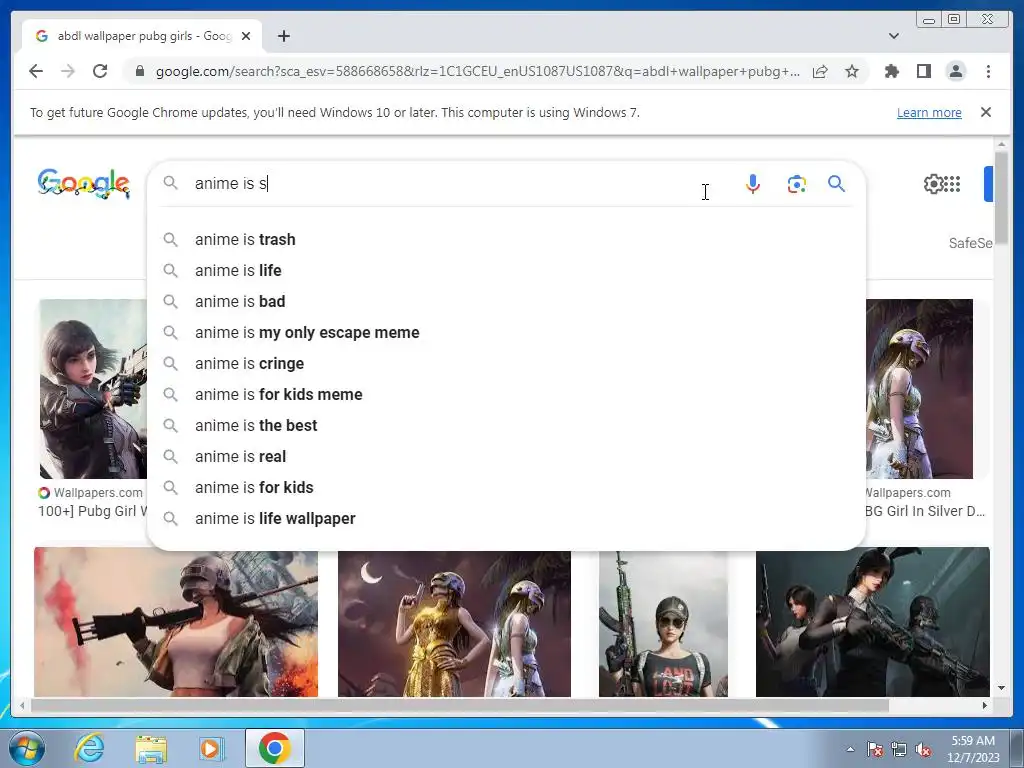The image size is (1024, 768).
Task: Click the scroll right arrow
Action: [x=985, y=705]
